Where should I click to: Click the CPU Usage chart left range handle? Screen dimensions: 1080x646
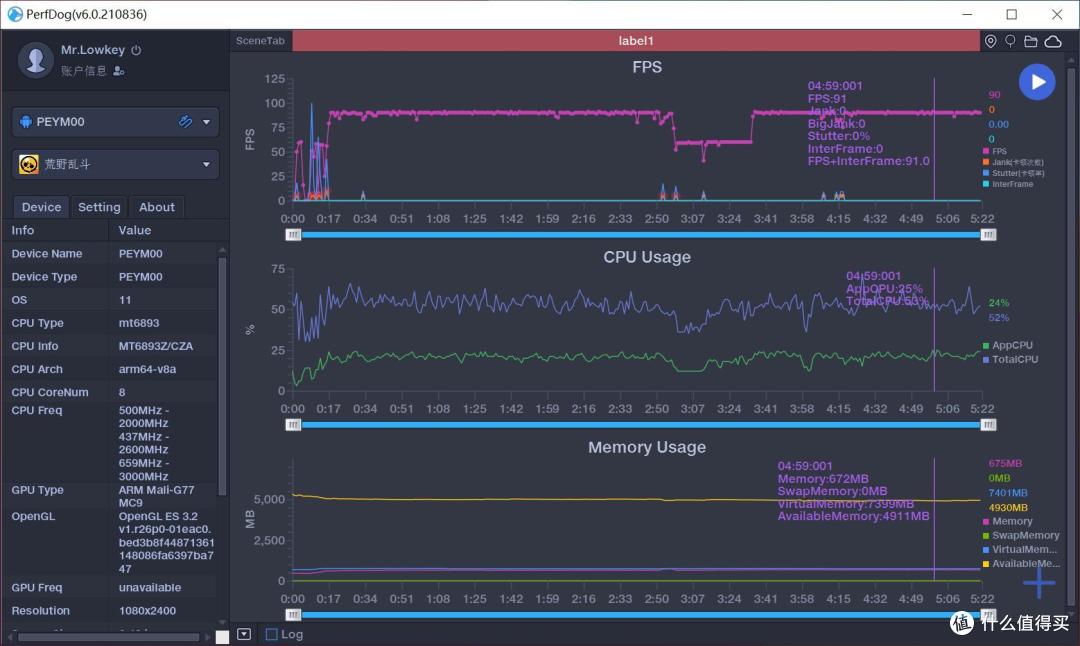point(293,425)
